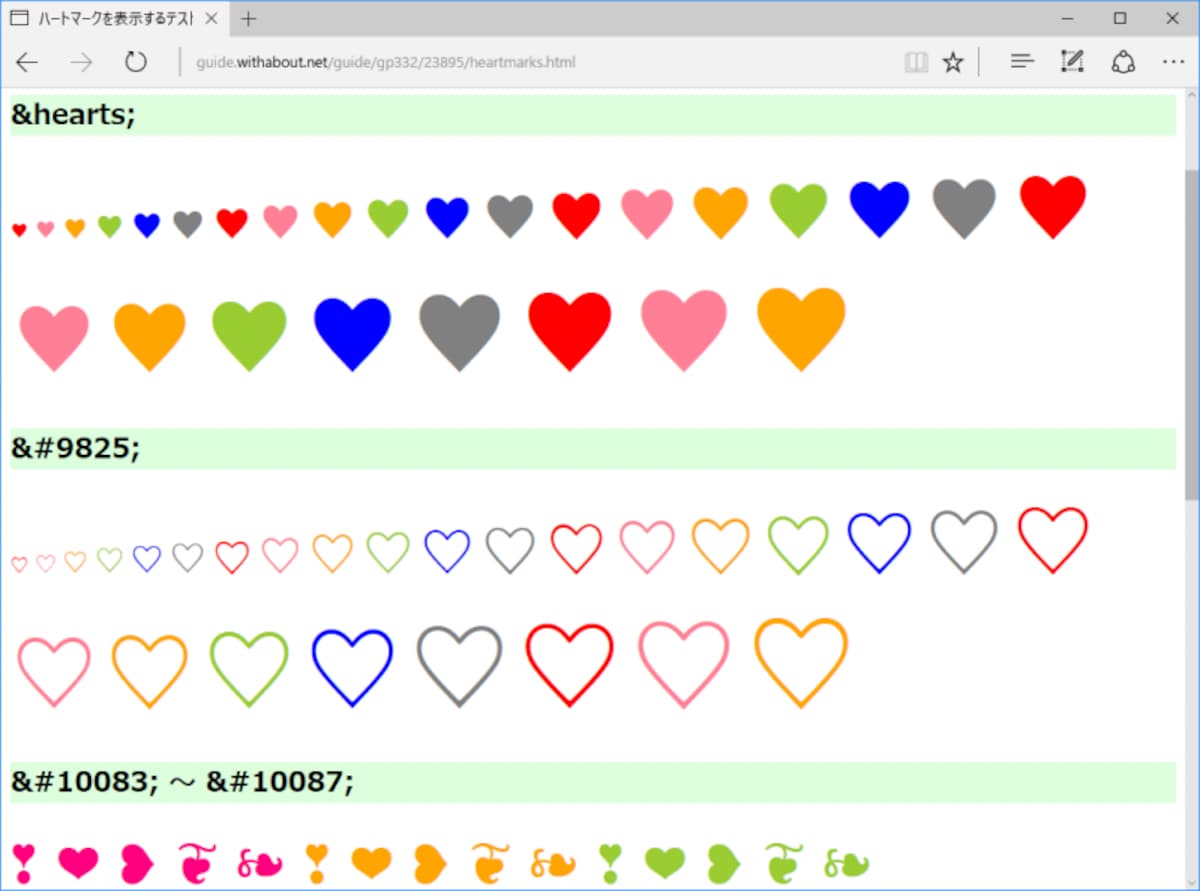This screenshot has height=891, width=1200.
Task: Click the orange heart exclamation mark
Action: coord(316,863)
